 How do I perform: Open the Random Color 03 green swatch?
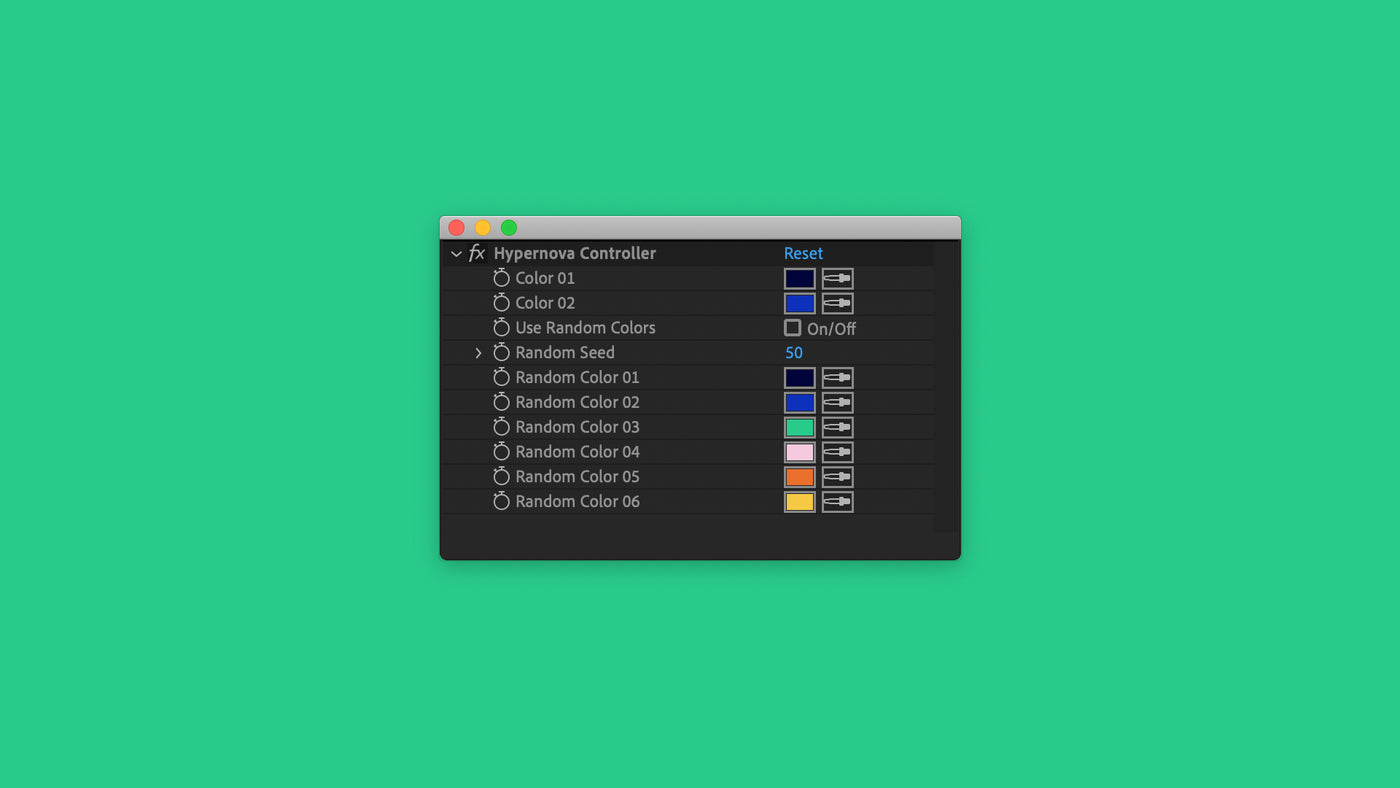point(800,427)
